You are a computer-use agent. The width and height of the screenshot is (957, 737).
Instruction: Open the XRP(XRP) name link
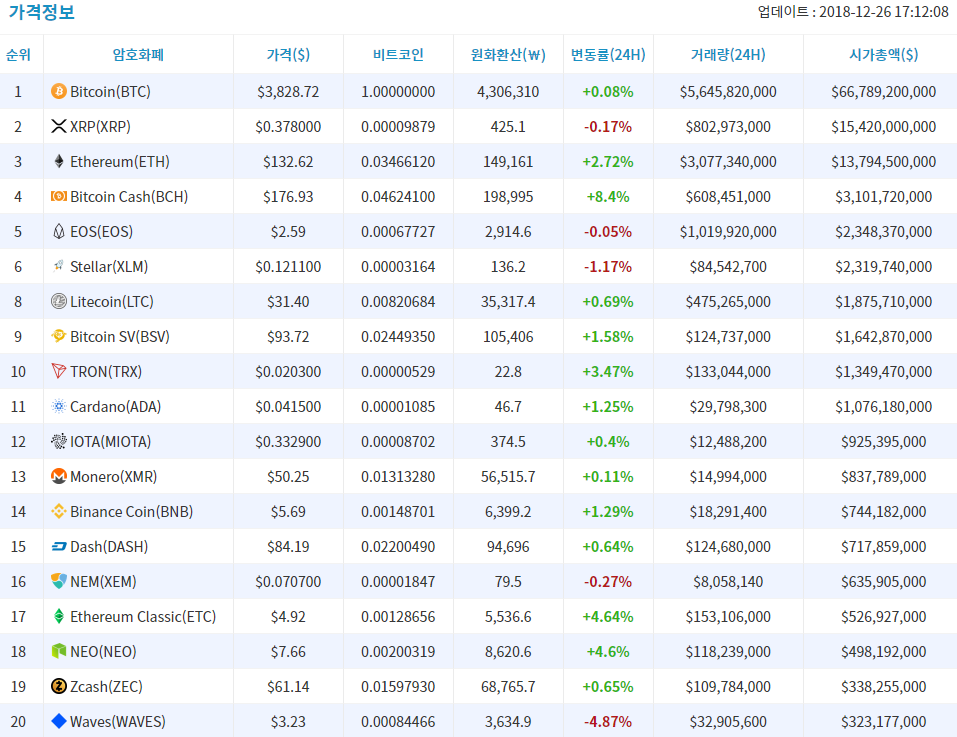click(101, 126)
